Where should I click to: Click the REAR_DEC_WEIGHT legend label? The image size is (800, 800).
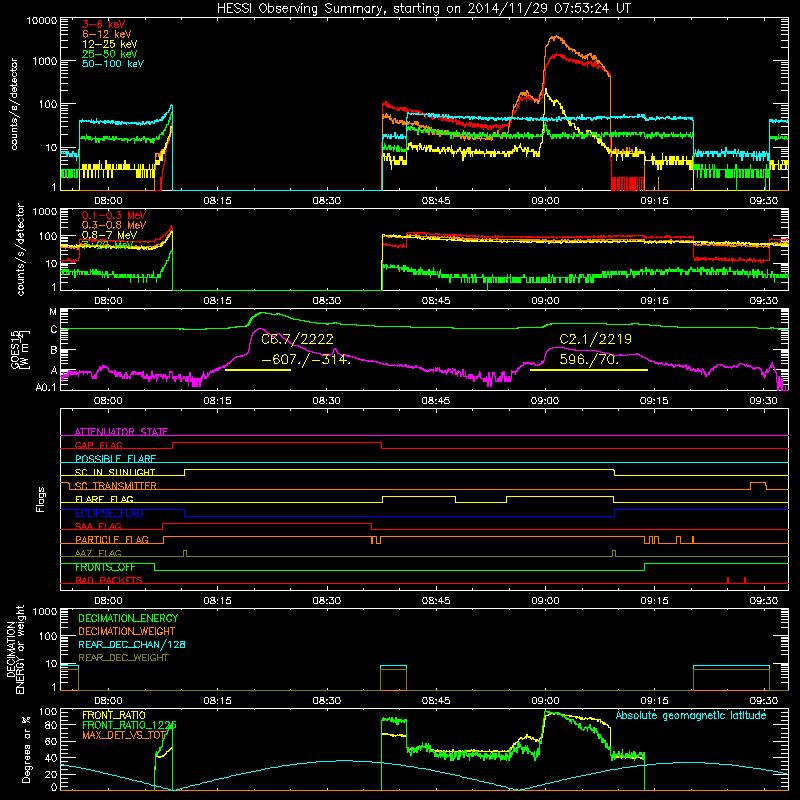[x=123, y=658]
